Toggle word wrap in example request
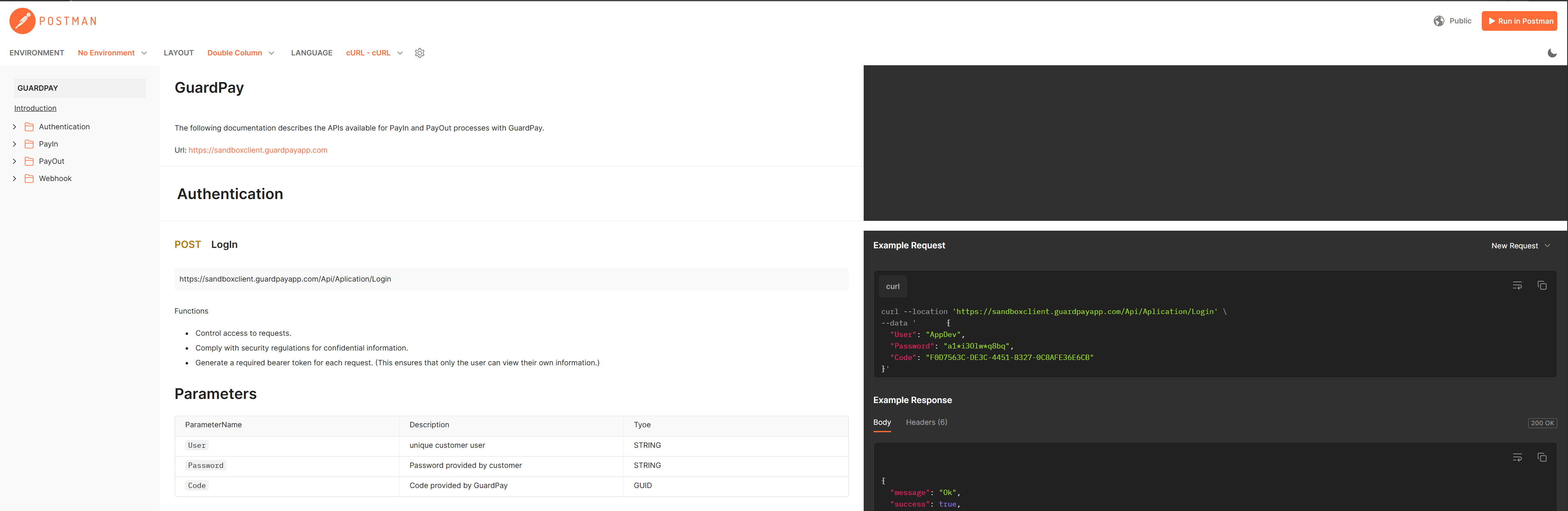 1517,285
